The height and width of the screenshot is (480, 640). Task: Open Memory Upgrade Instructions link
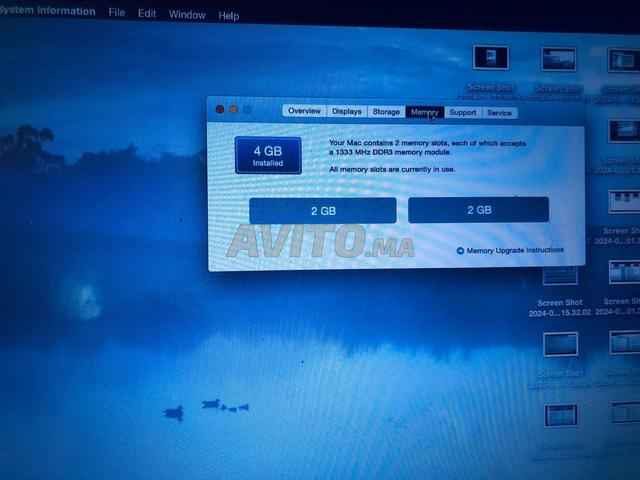(x=515, y=250)
